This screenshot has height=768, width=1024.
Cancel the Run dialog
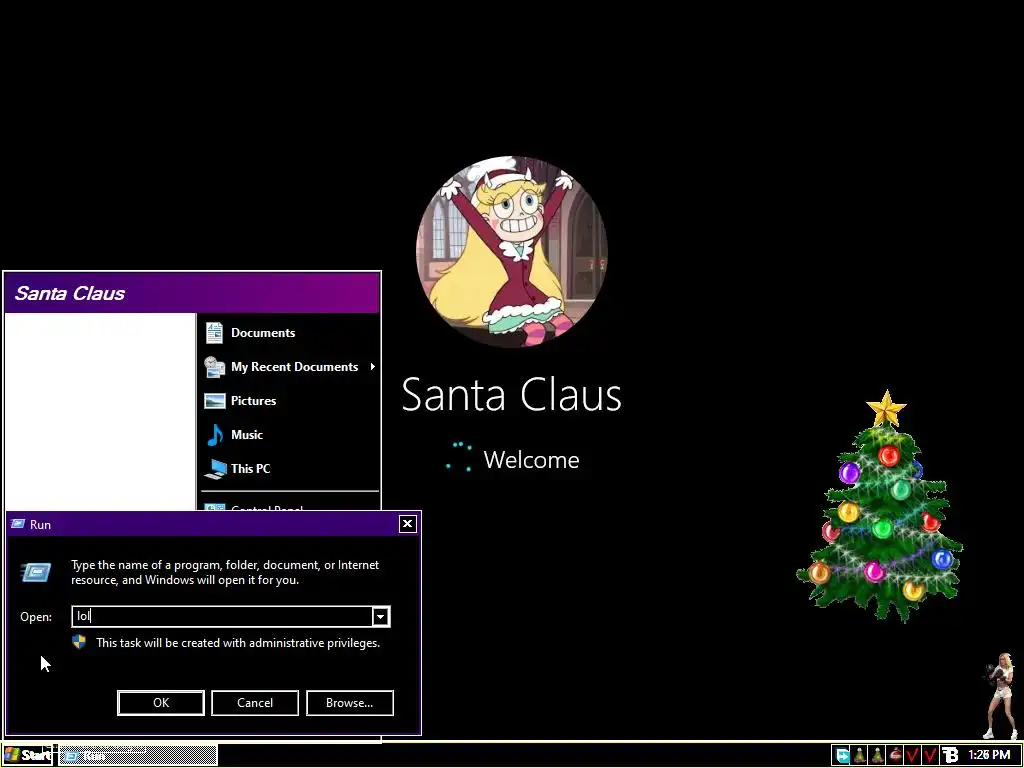point(255,703)
